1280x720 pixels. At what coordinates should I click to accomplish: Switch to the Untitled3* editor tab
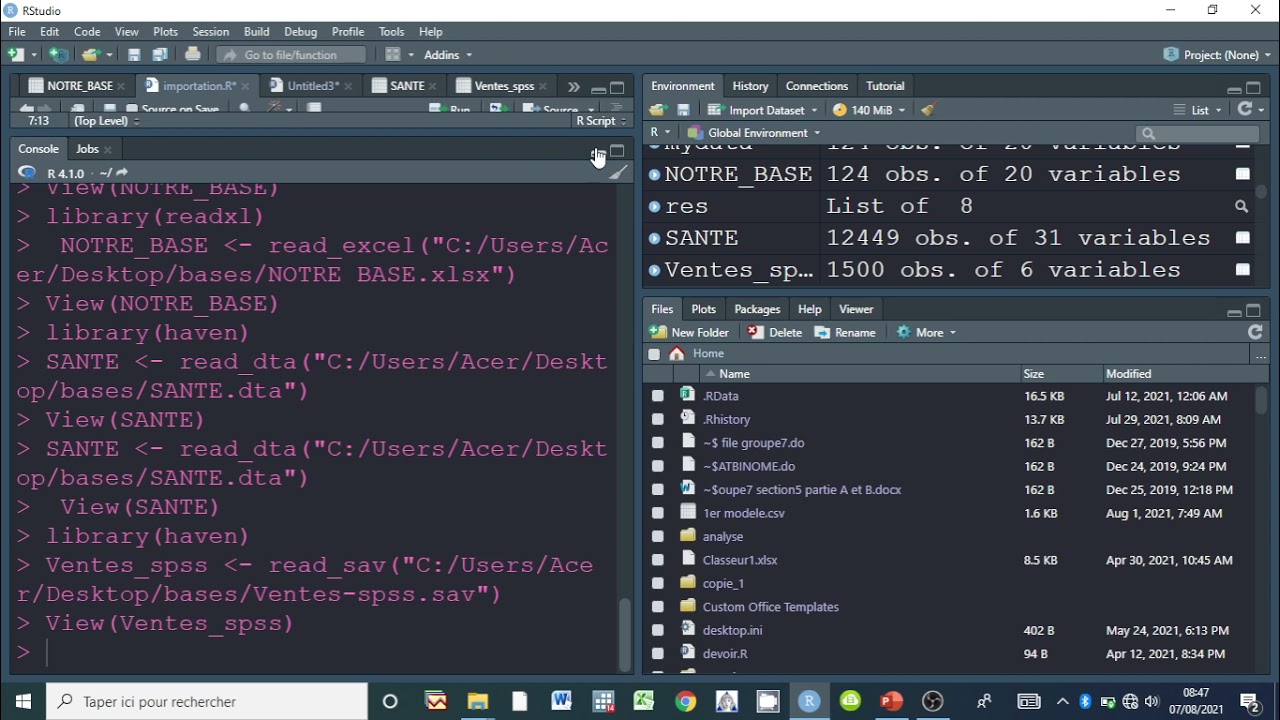[x=313, y=86]
